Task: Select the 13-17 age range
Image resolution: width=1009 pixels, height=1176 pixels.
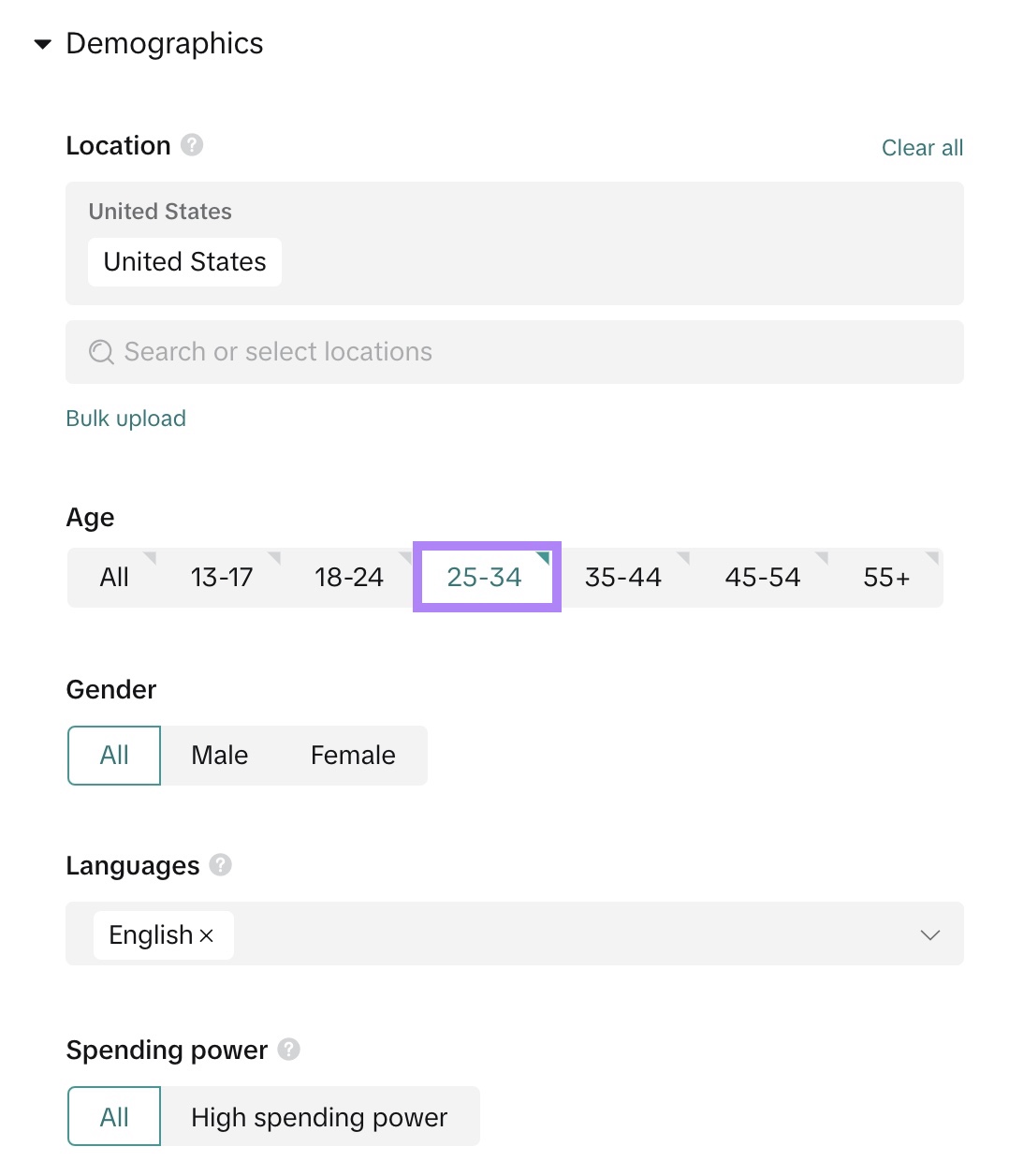Action: [x=222, y=577]
